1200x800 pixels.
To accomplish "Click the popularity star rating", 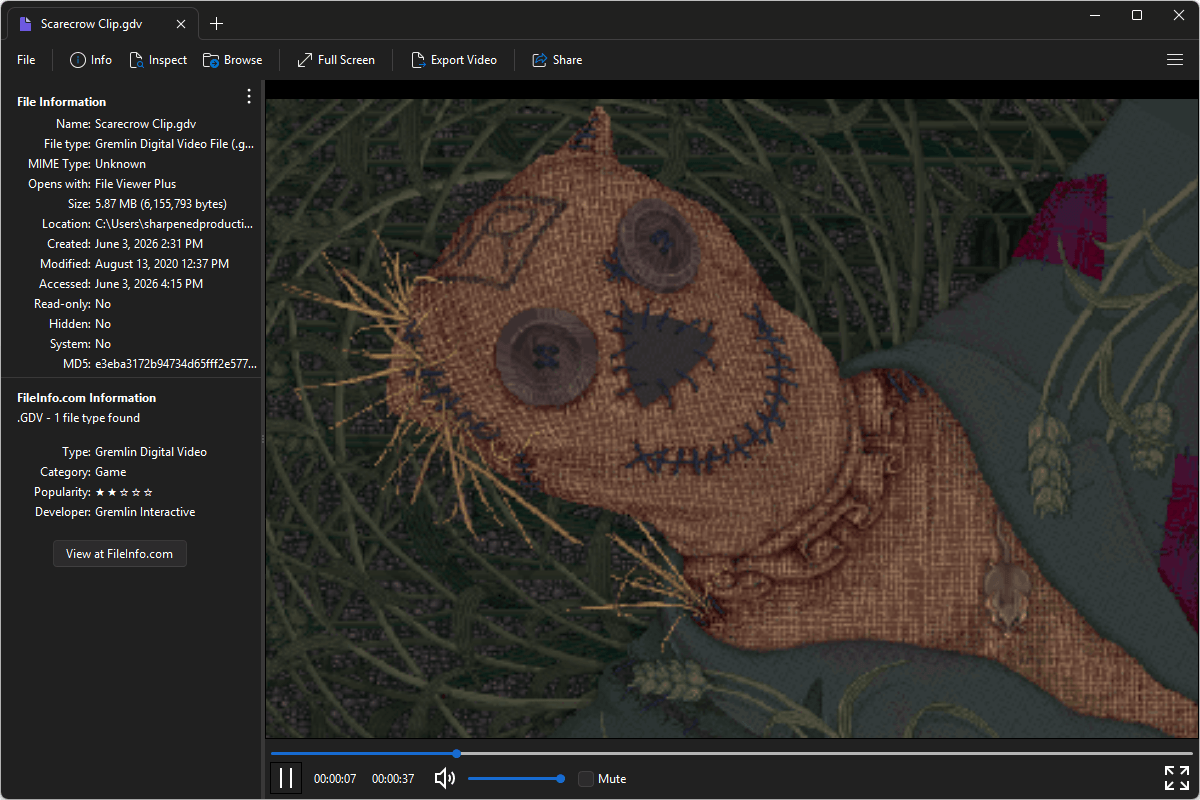I will tap(124, 492).
